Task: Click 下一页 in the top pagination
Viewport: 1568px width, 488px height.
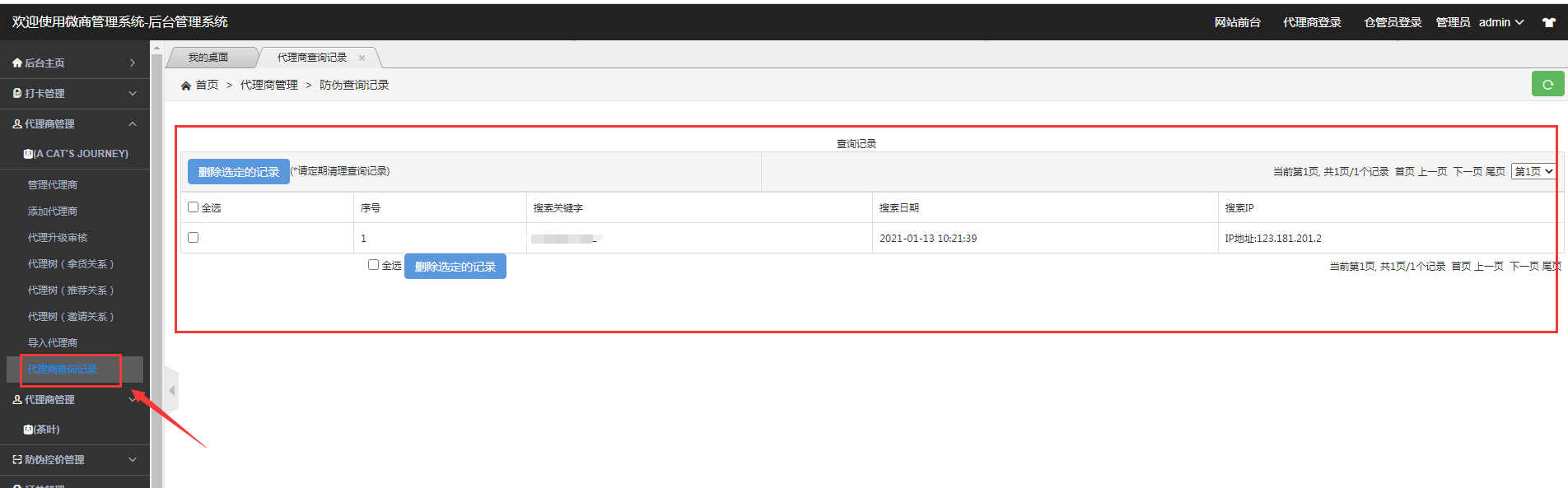Action: pos(1468,171)
